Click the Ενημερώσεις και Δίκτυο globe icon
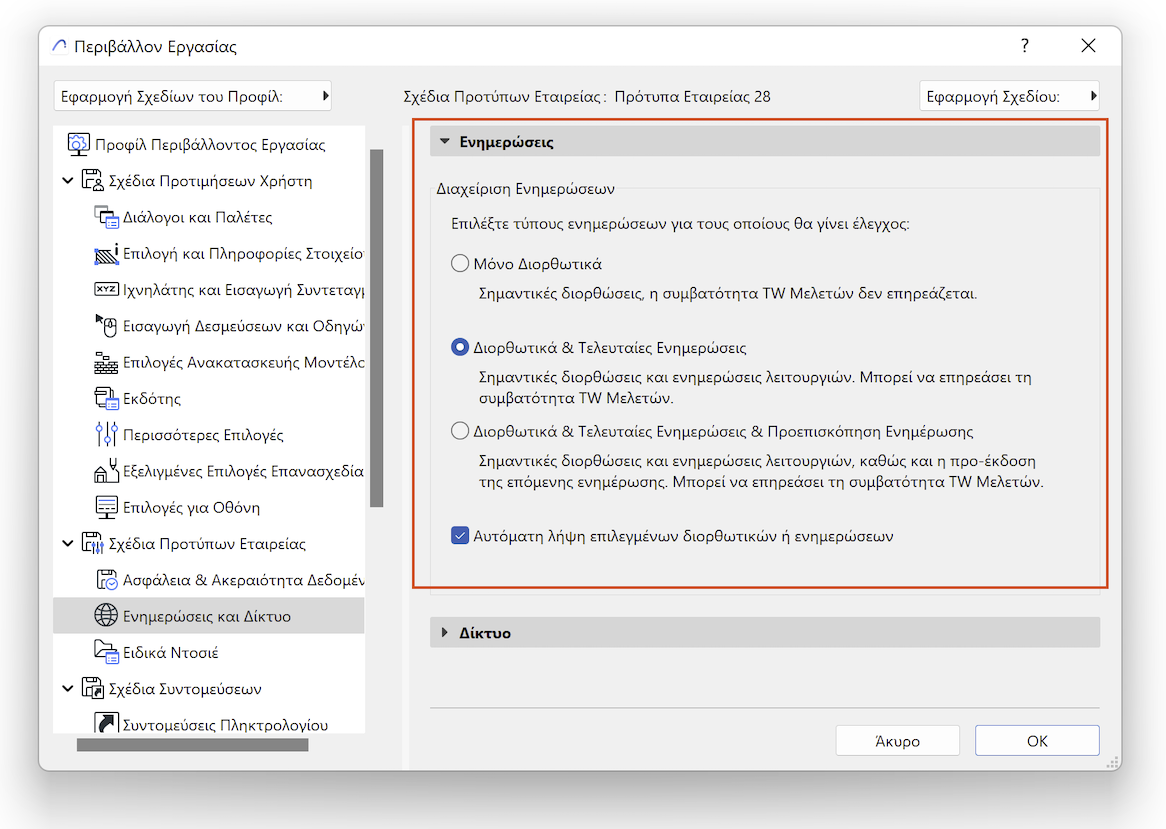This screenshot has height=829, width=1166. tap(106, 616)
